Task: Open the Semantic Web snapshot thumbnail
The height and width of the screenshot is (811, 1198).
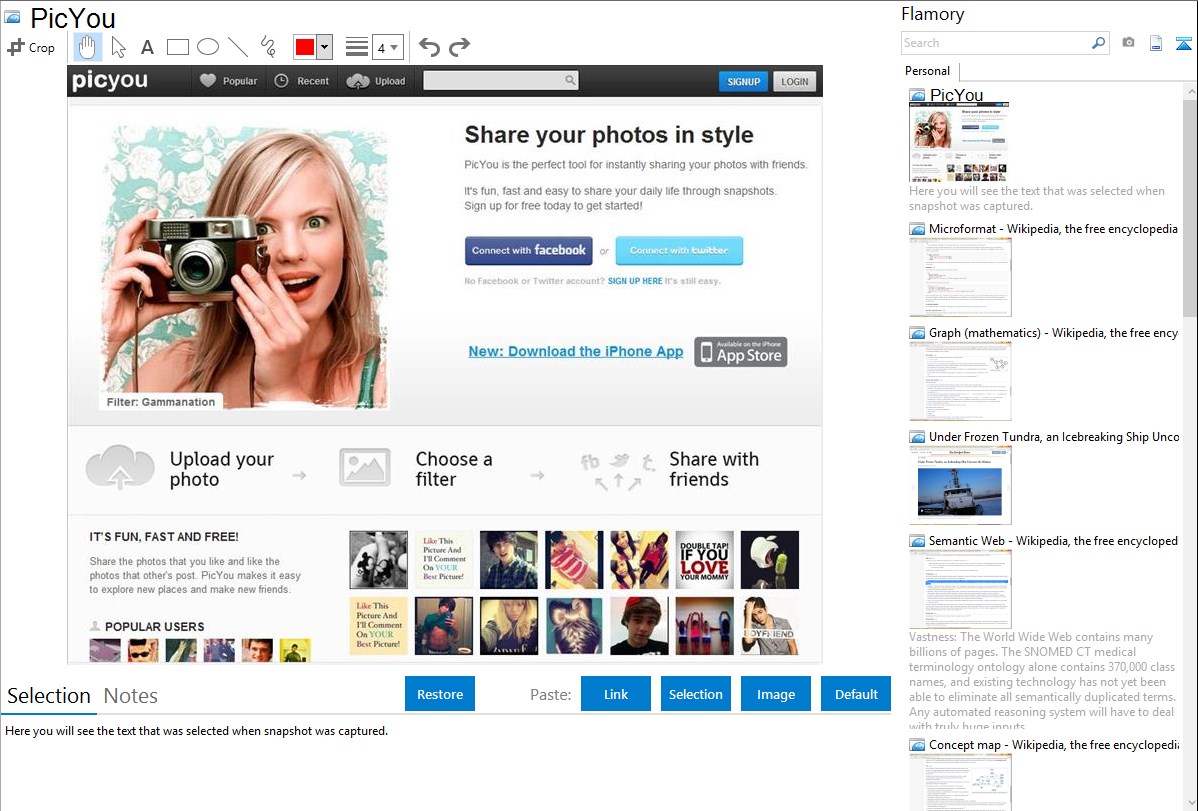Action: click(x=960, y=589)
